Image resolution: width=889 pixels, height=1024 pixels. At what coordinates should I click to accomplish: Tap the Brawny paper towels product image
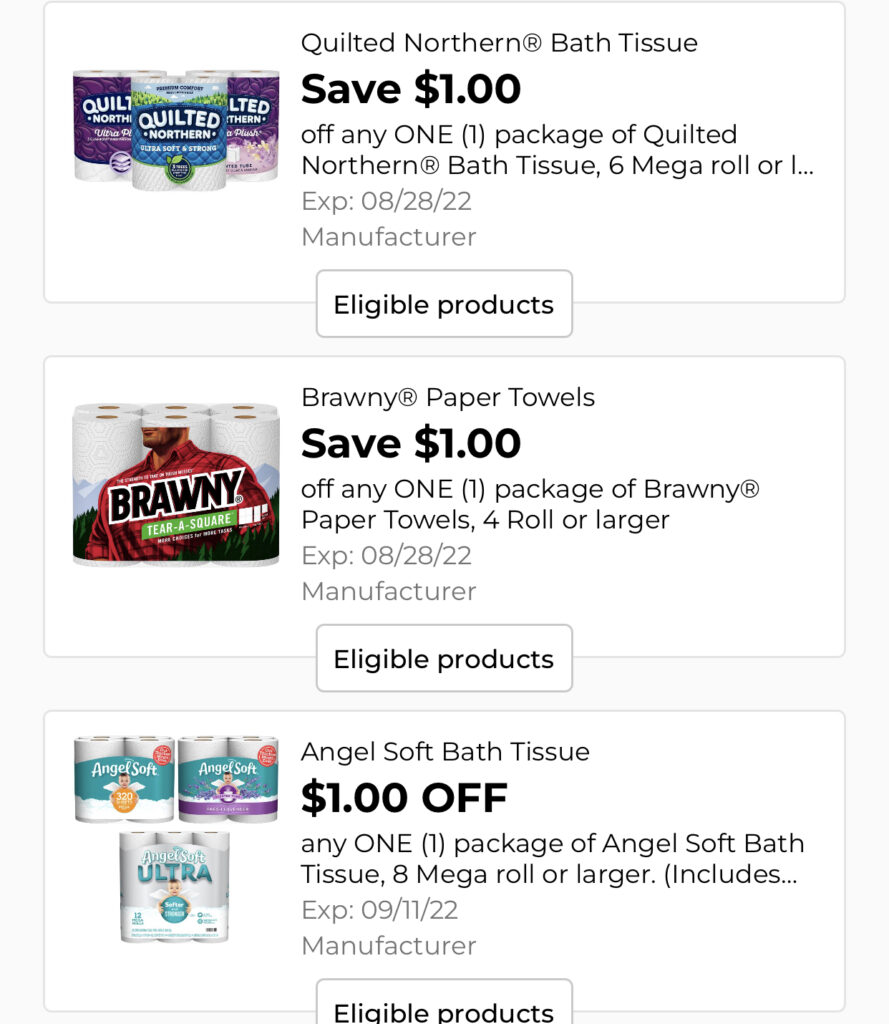click(176, 484)
